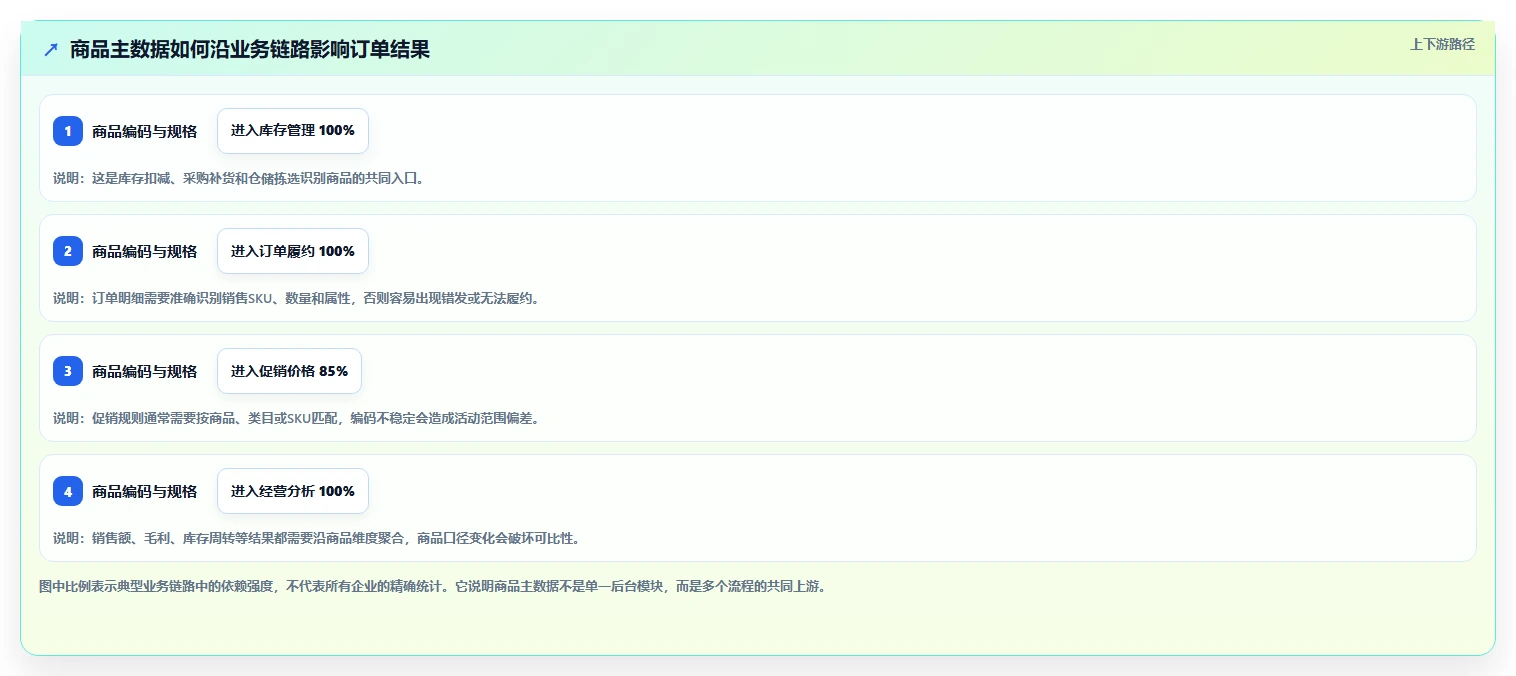The image size is (1516, 676).
Task: Click 商品编码与规格 label in step 1
Action: (x=145, y=131)
